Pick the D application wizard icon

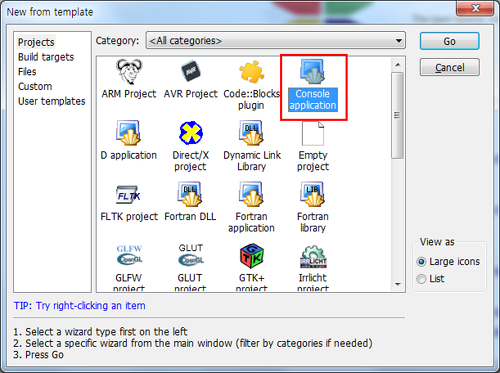tap(129, 133)
